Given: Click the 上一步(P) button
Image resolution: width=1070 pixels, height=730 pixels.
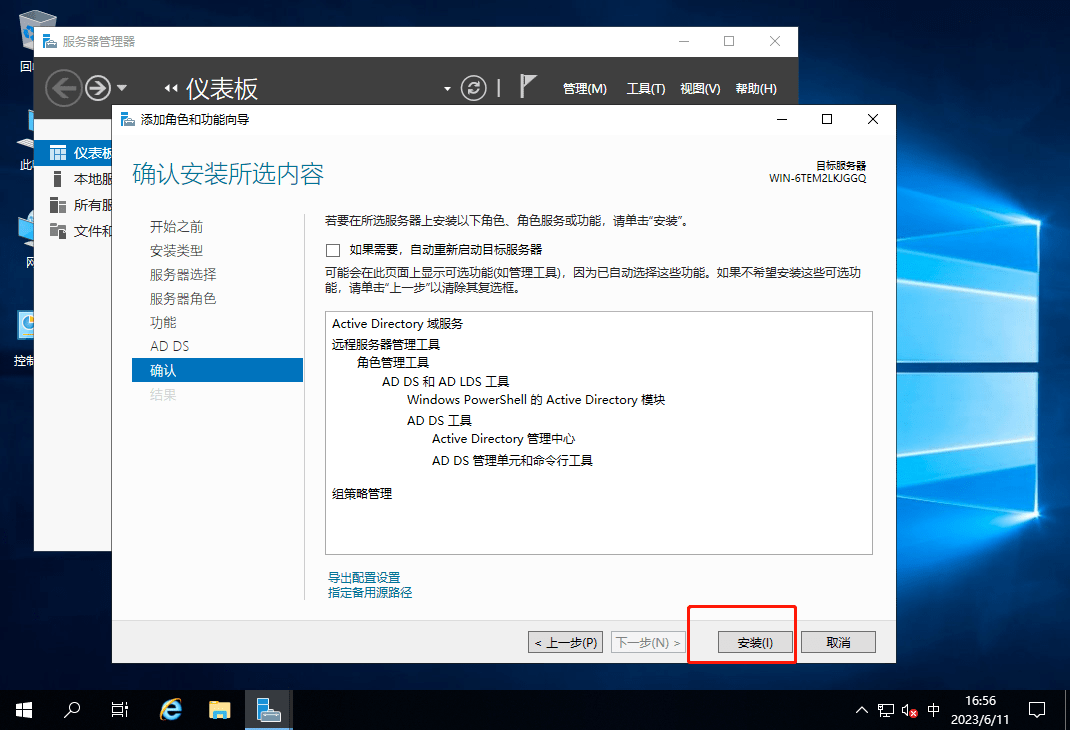Looking at the screenshot, I should [x=565, y=642].
